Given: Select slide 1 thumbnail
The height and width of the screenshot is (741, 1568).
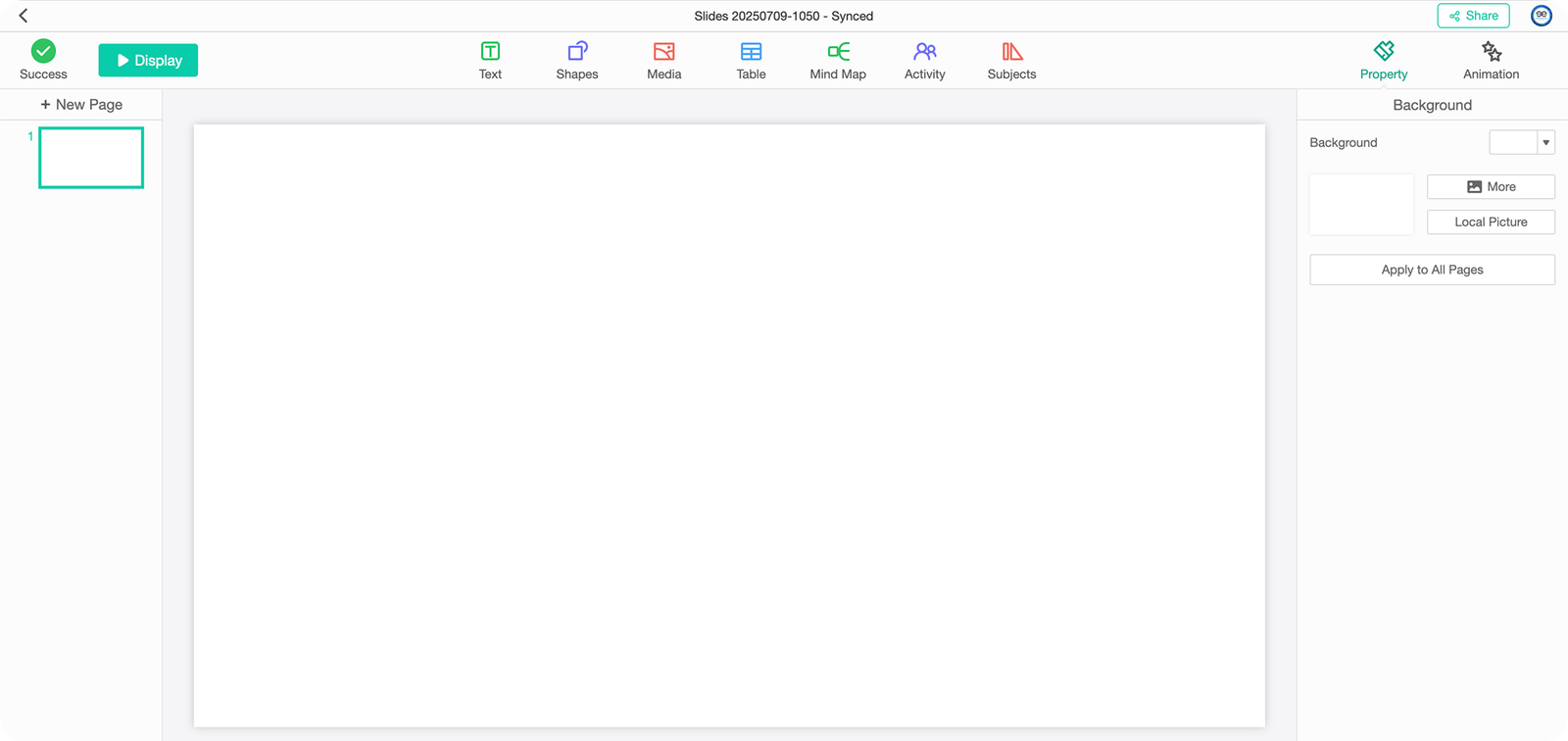Looking at the screenshot, I should (91, 157).
